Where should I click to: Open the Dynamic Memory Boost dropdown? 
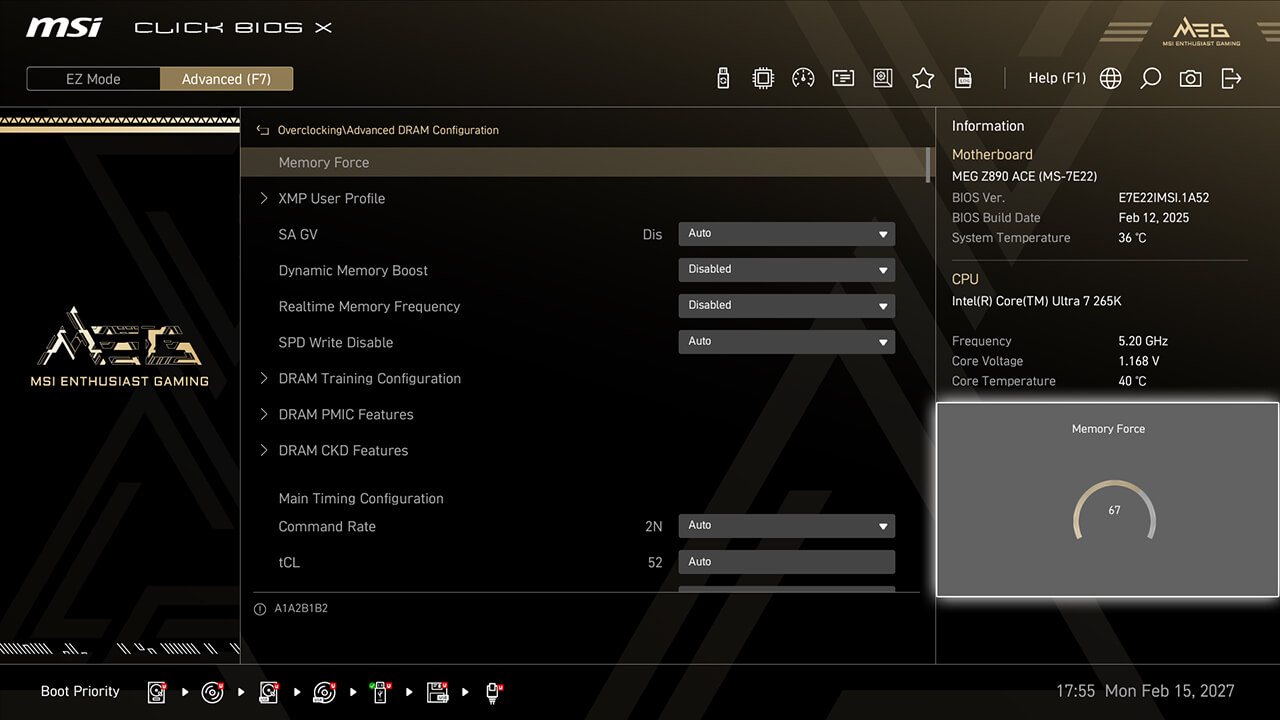coord(786,270)
